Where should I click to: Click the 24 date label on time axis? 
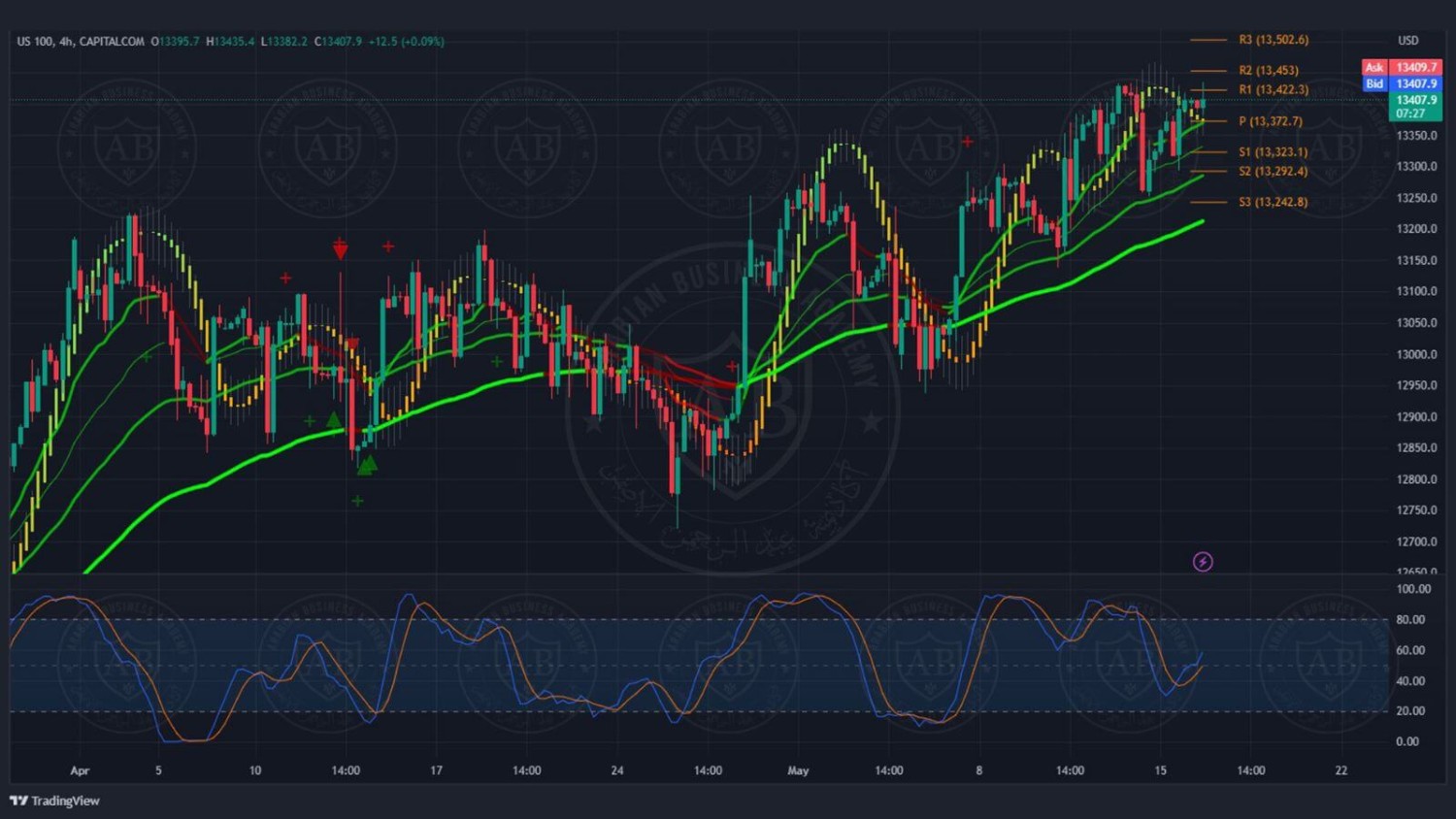click(617, 770)
